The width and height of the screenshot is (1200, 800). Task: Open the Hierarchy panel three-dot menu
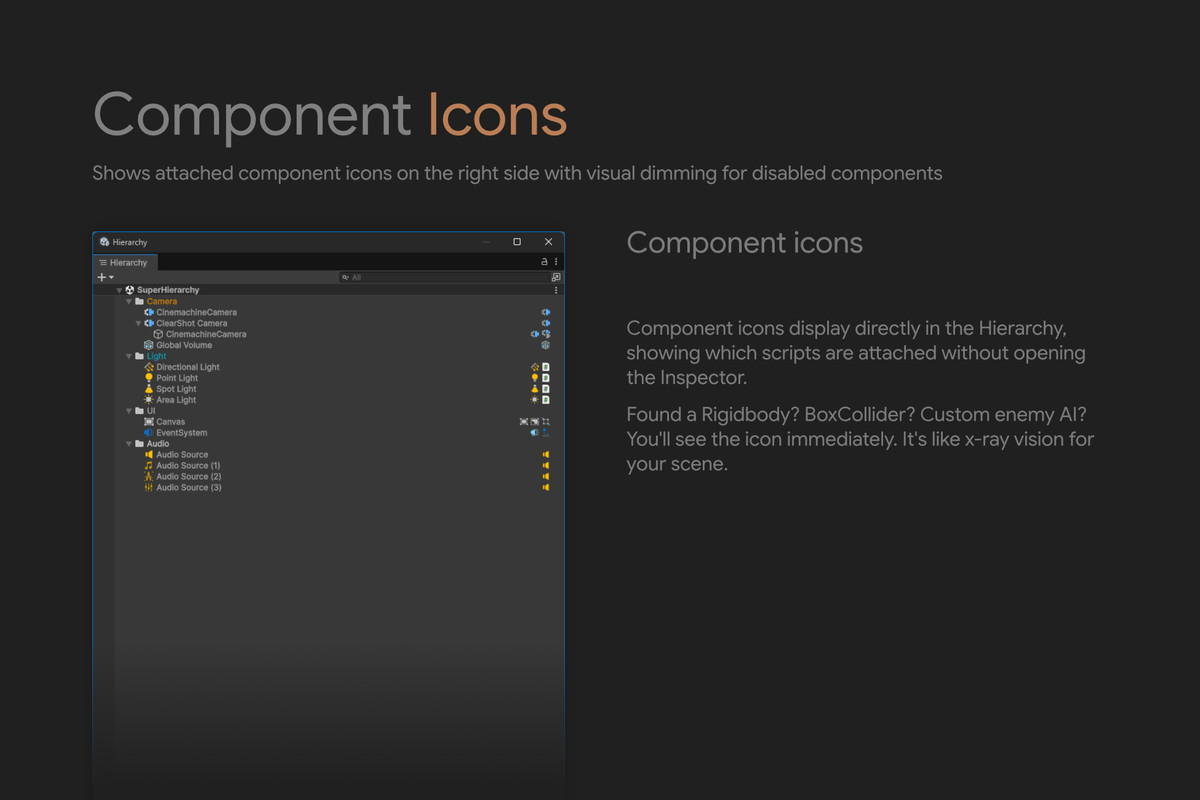pos(556,262)
